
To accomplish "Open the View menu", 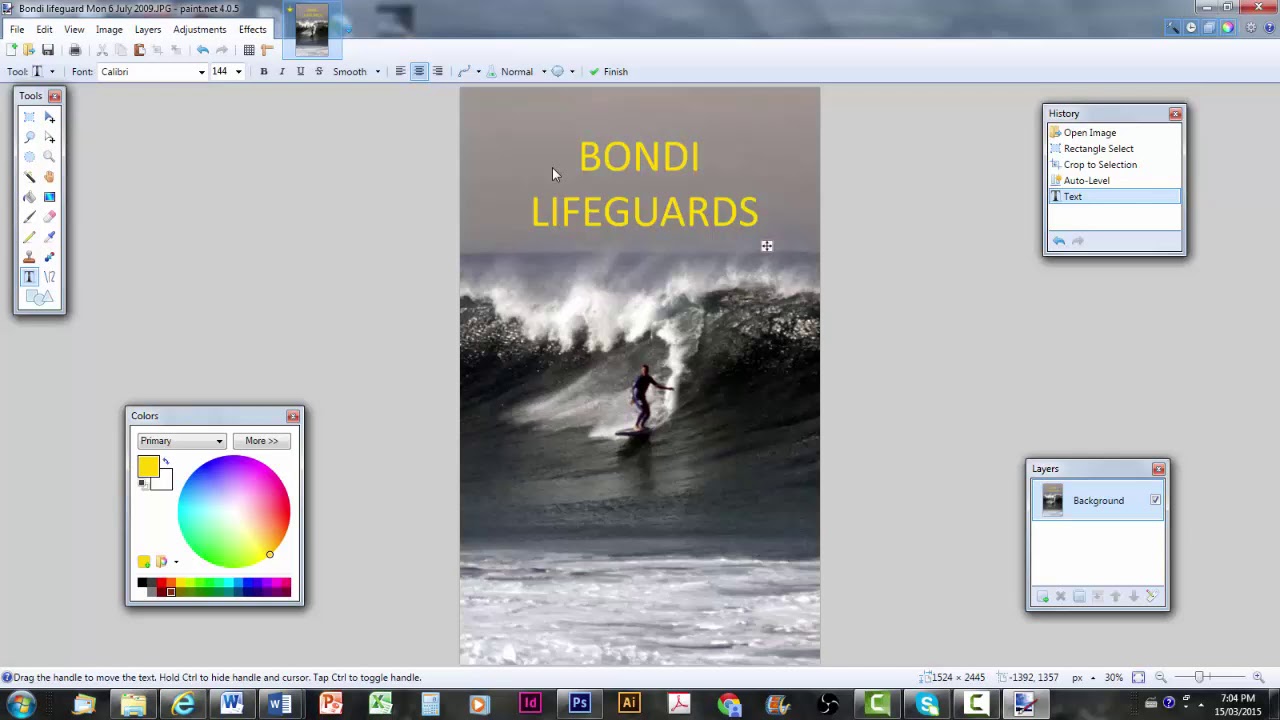I will [74, 30].
